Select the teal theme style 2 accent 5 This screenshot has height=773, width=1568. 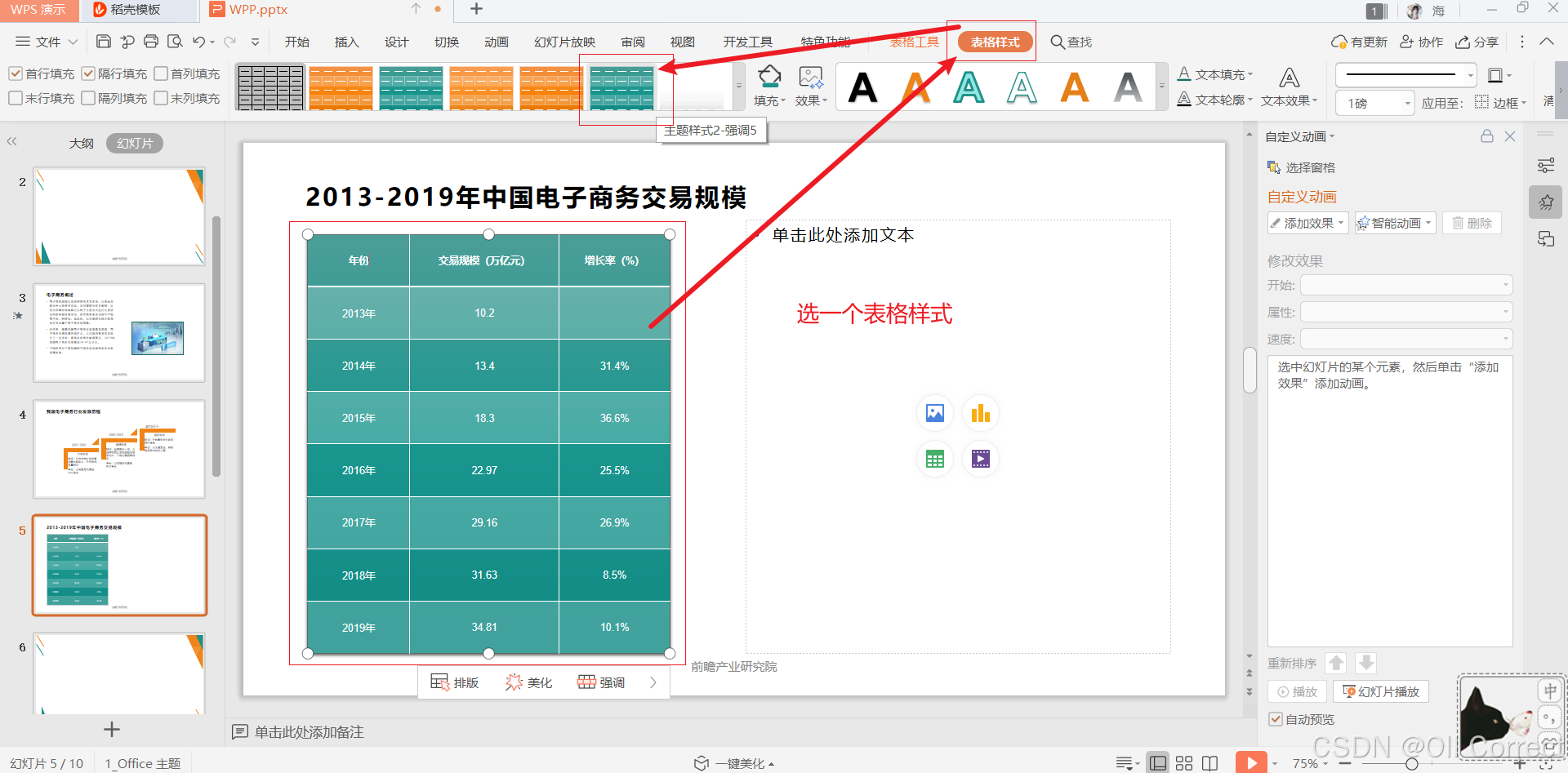622,87
